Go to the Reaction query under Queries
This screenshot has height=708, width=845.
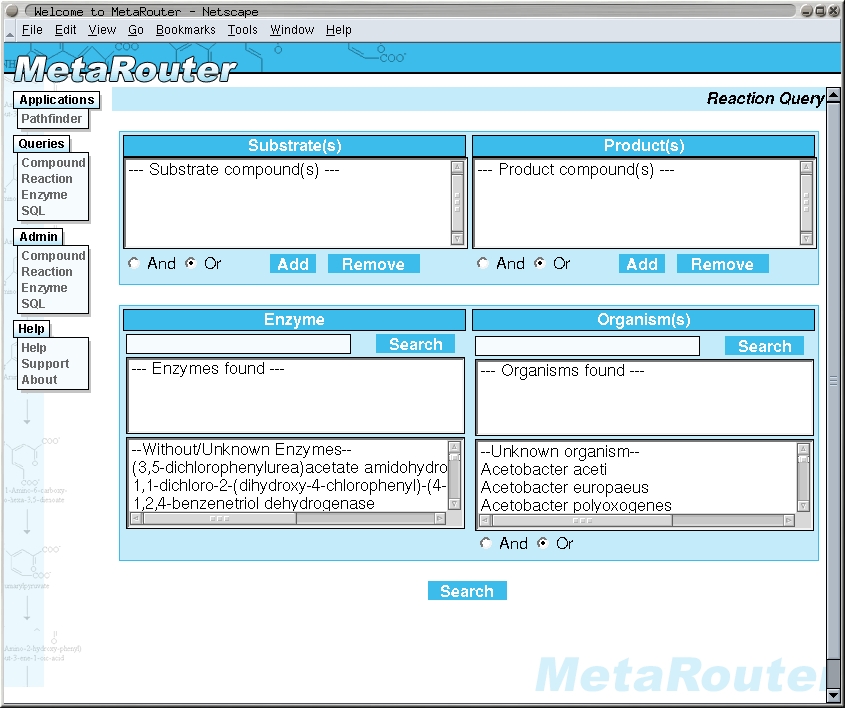(47, 179)
